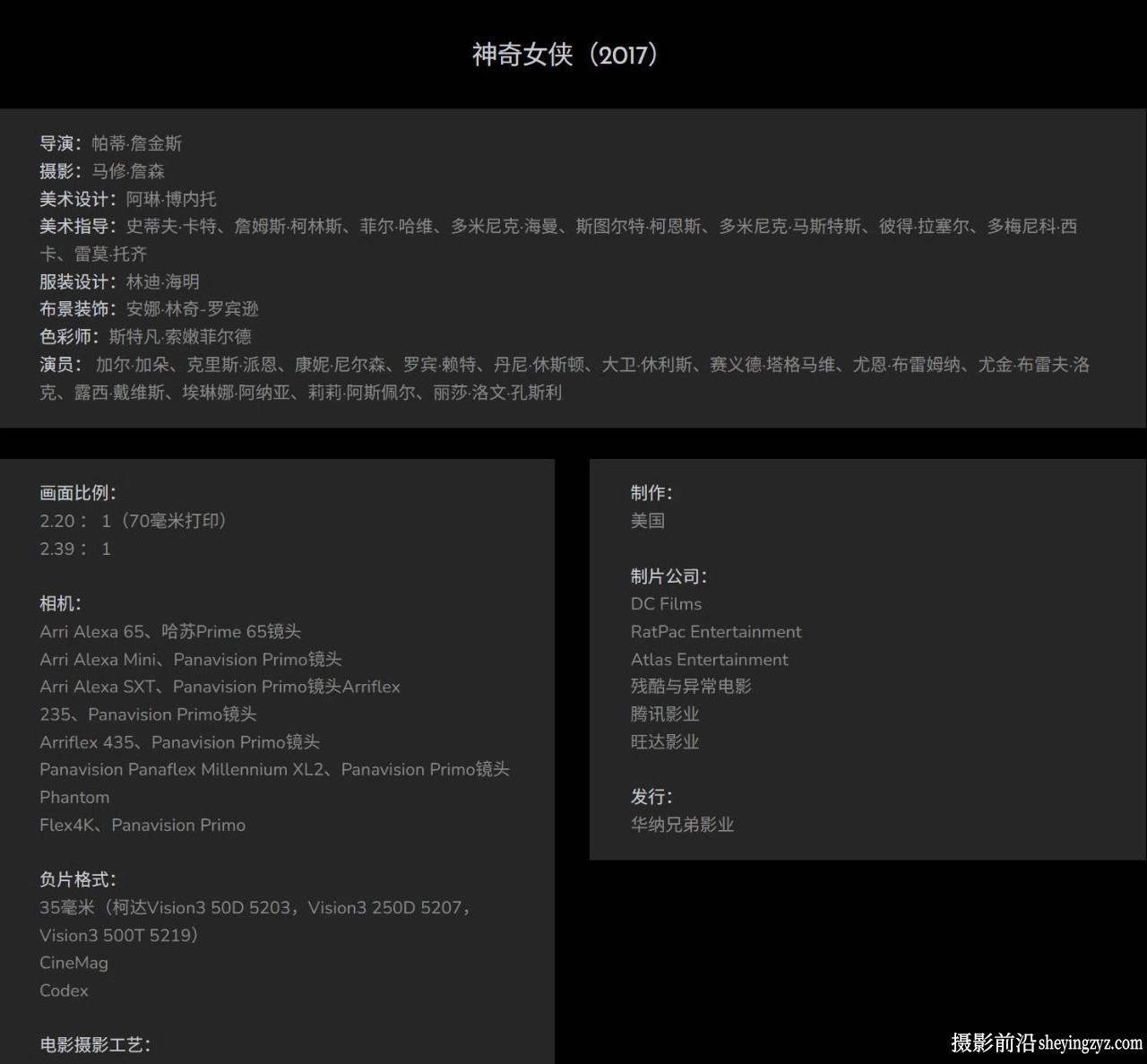Click the 电影摄影工艺 heading
The image size is (1147, 1064).
point(95,1044)
